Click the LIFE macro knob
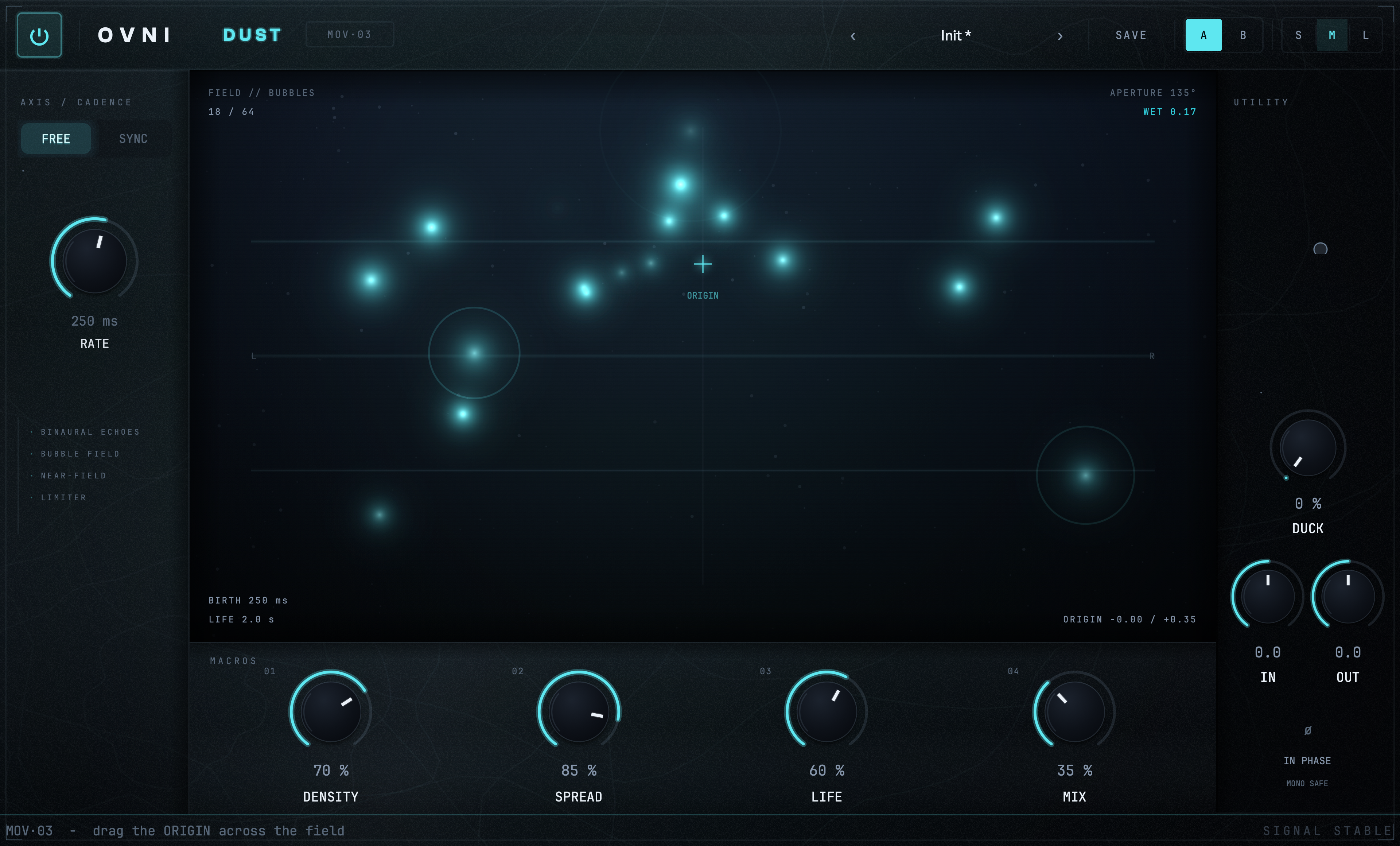The height and width of the screenshot is (846, 1400). (827, 711)
